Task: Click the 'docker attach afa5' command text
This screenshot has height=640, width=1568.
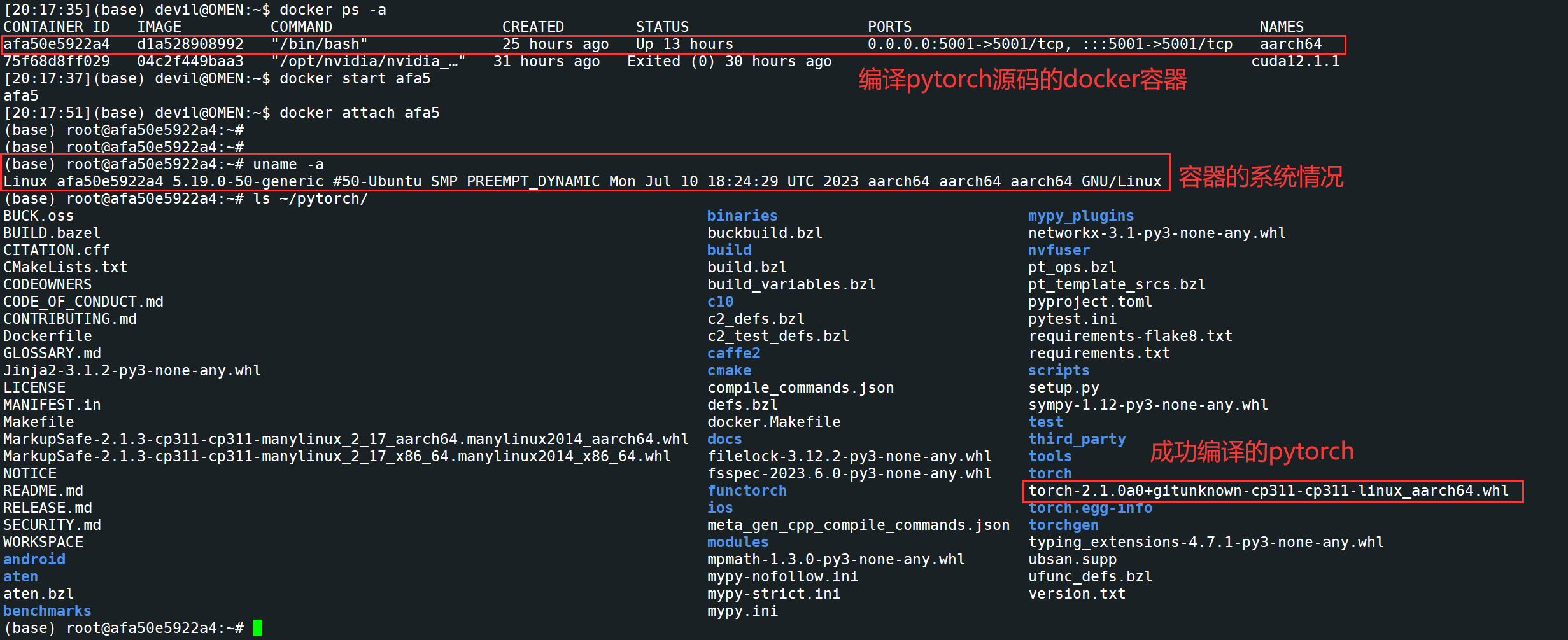Action: 359,113
